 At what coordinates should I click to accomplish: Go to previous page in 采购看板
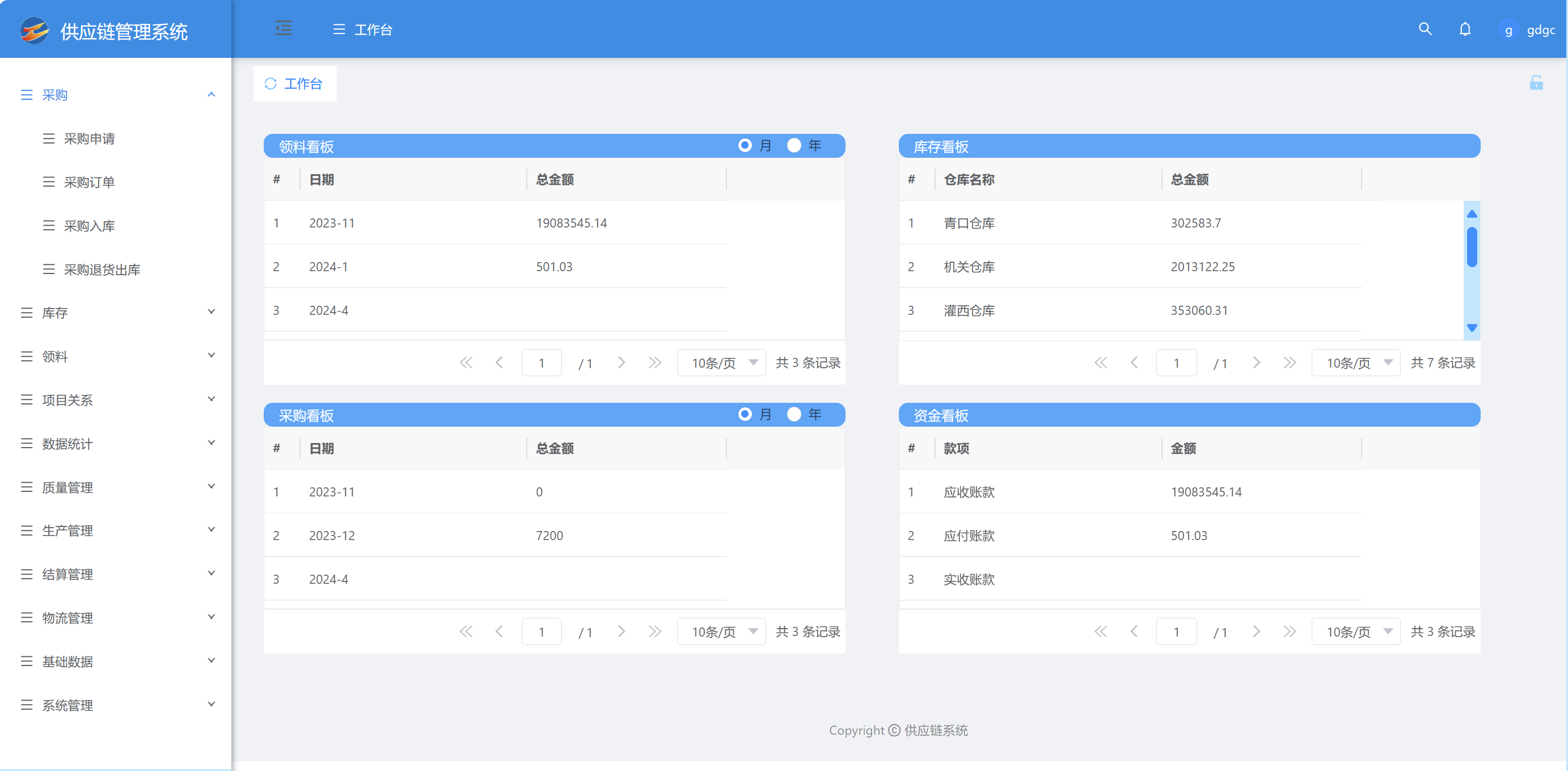499,631
